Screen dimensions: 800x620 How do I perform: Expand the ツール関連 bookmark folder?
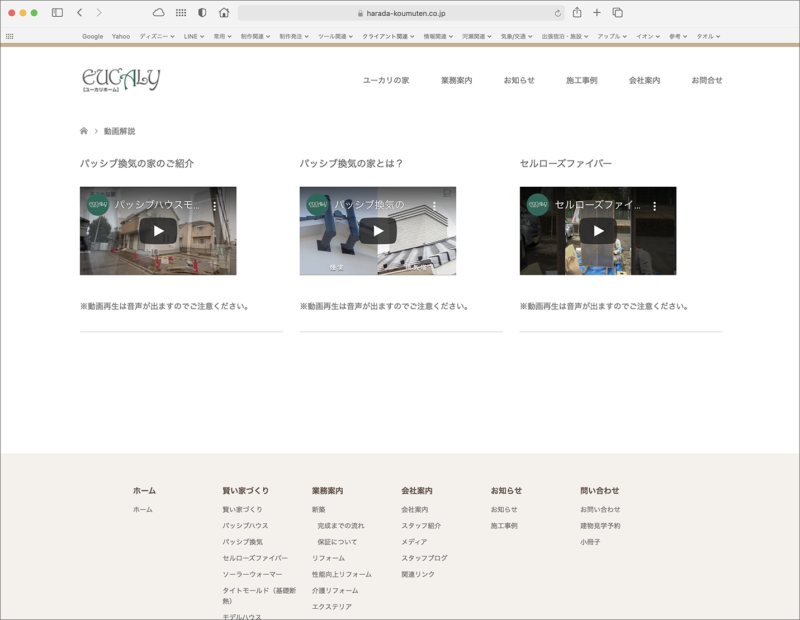tap(335, 36)
